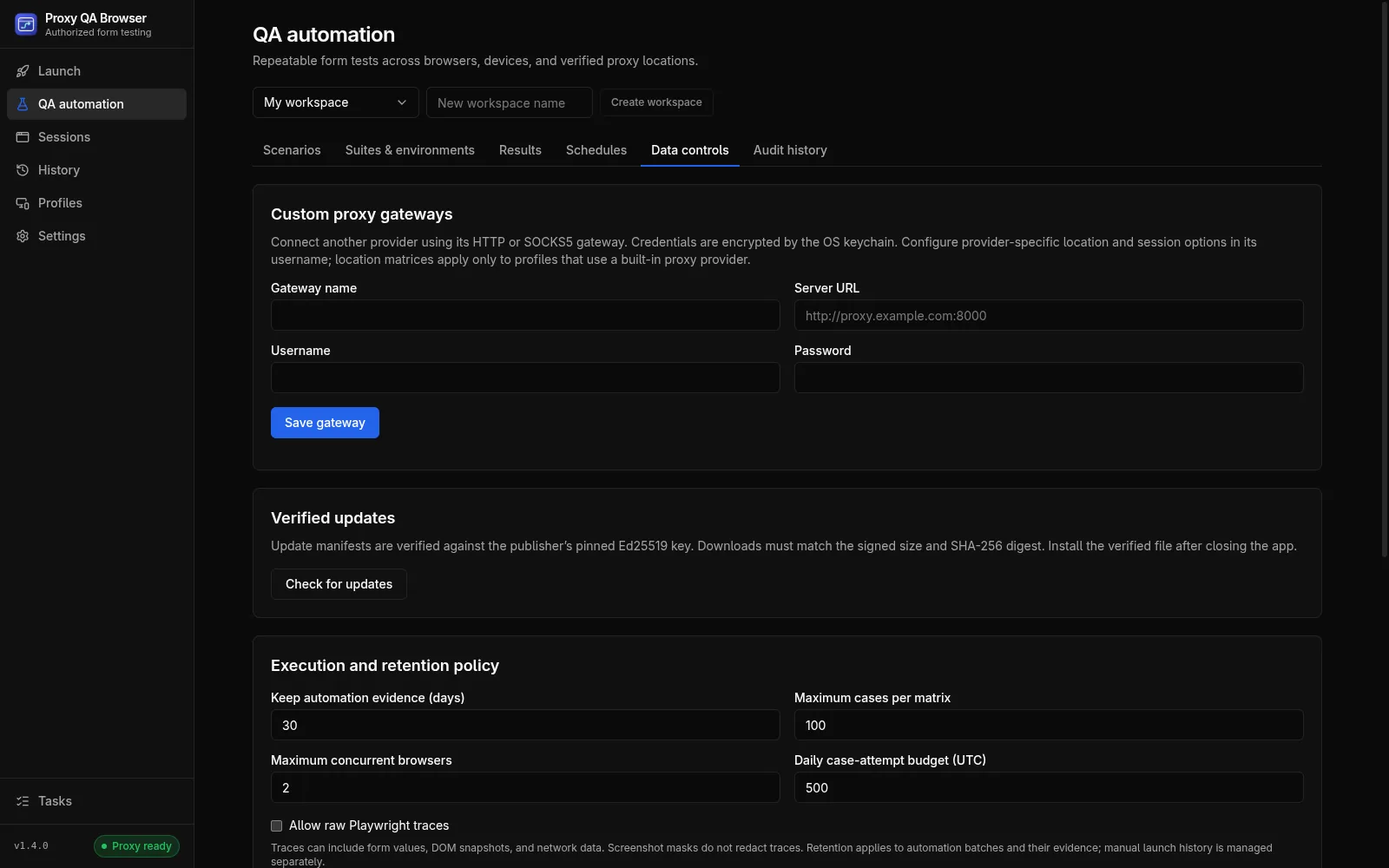
Task: Click the v1.4.0 version label
Action: point(31,846)
